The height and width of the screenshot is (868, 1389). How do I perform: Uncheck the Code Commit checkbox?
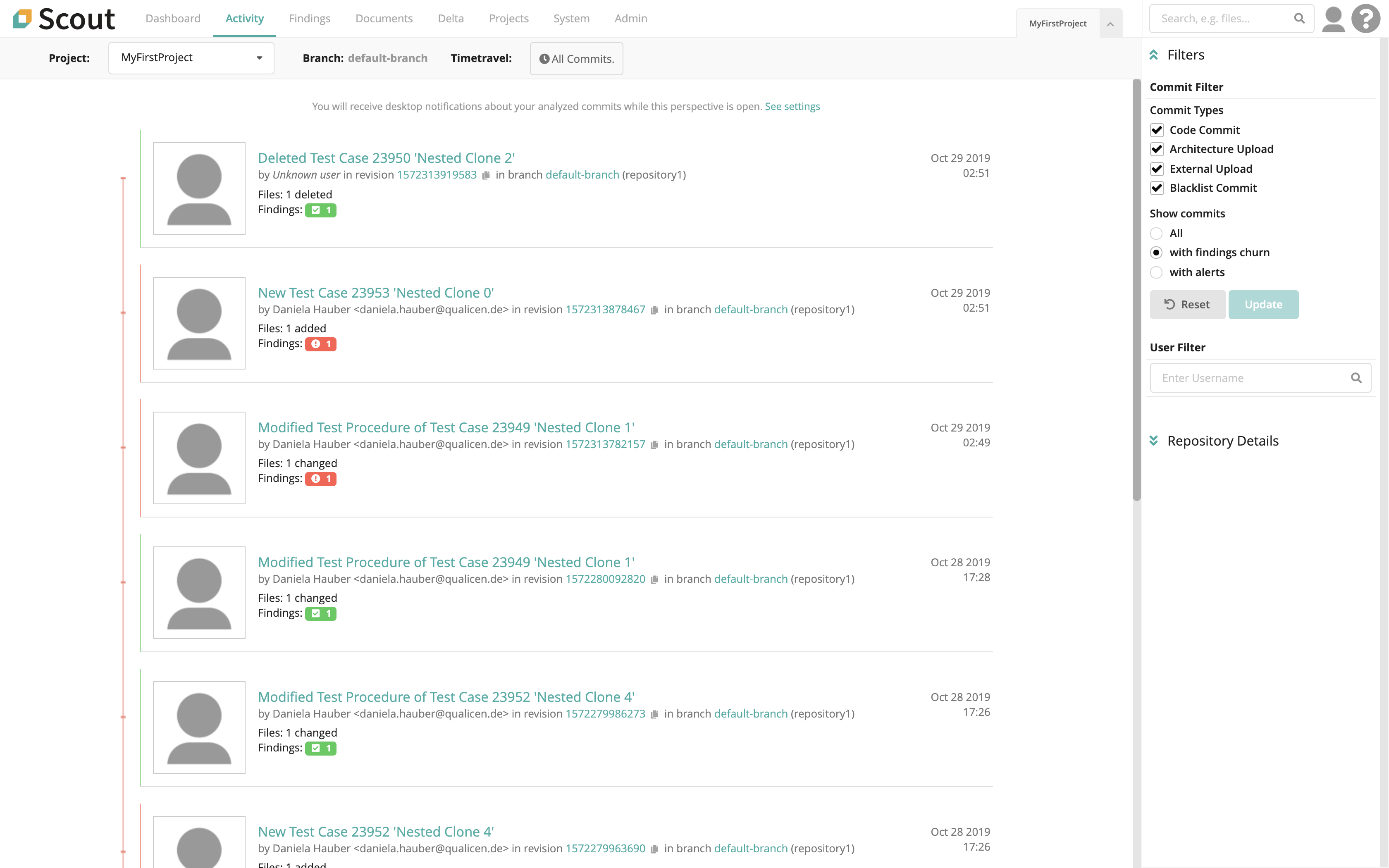1157,130
